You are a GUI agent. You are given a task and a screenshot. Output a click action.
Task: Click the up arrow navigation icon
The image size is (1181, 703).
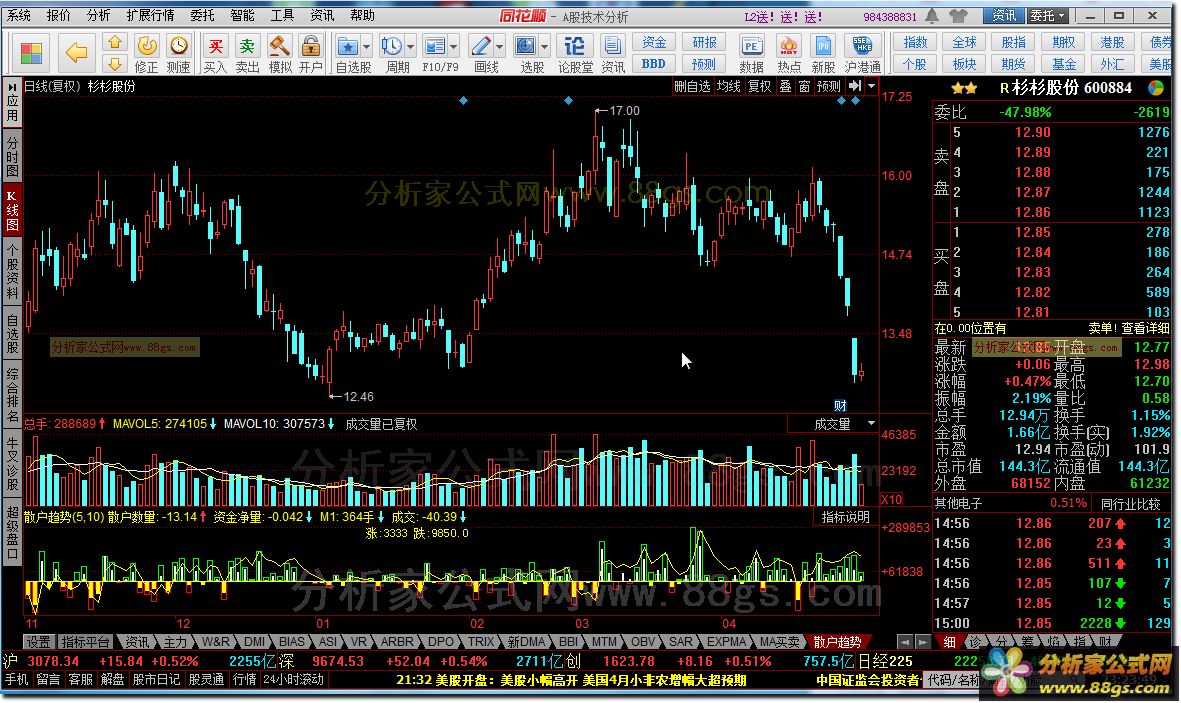pyautogui.click(x=114, y=42)
